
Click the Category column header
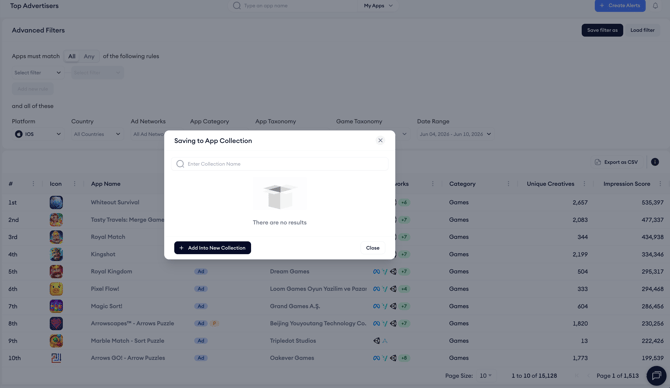(462, 184)
